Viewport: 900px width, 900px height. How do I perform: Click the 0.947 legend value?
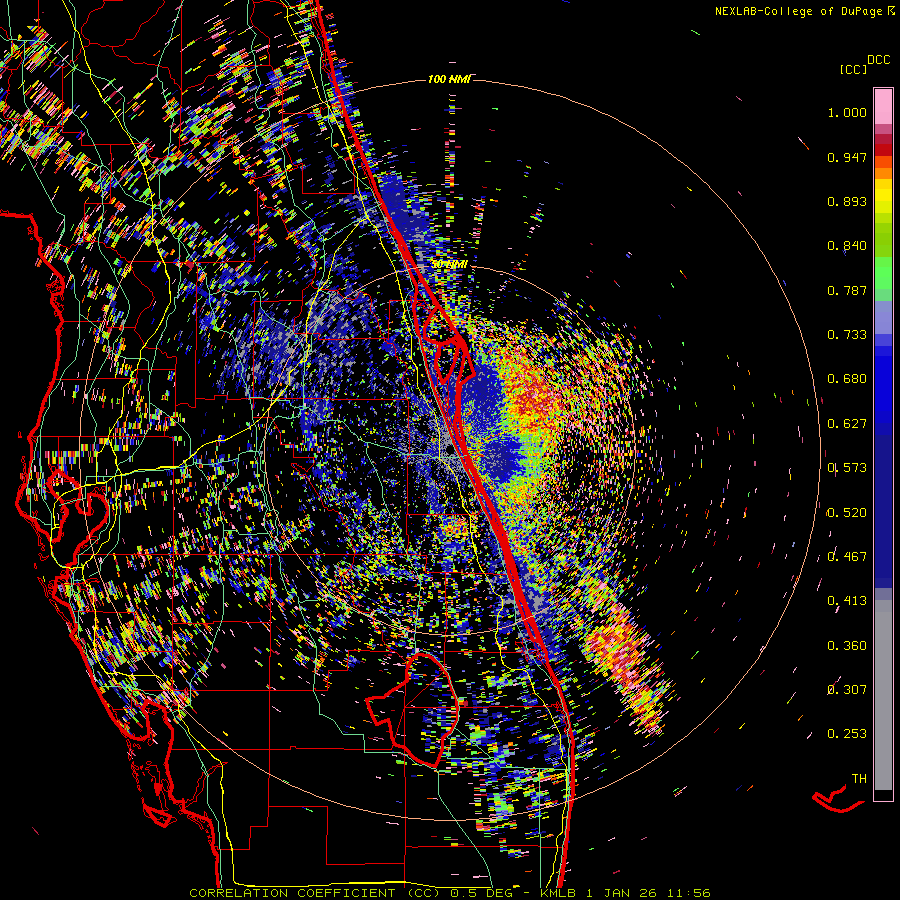click(x=847, y=157)
